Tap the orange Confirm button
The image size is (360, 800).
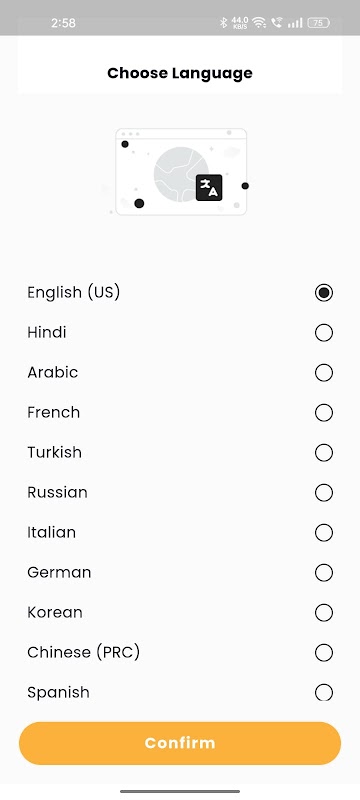[180, 743]
